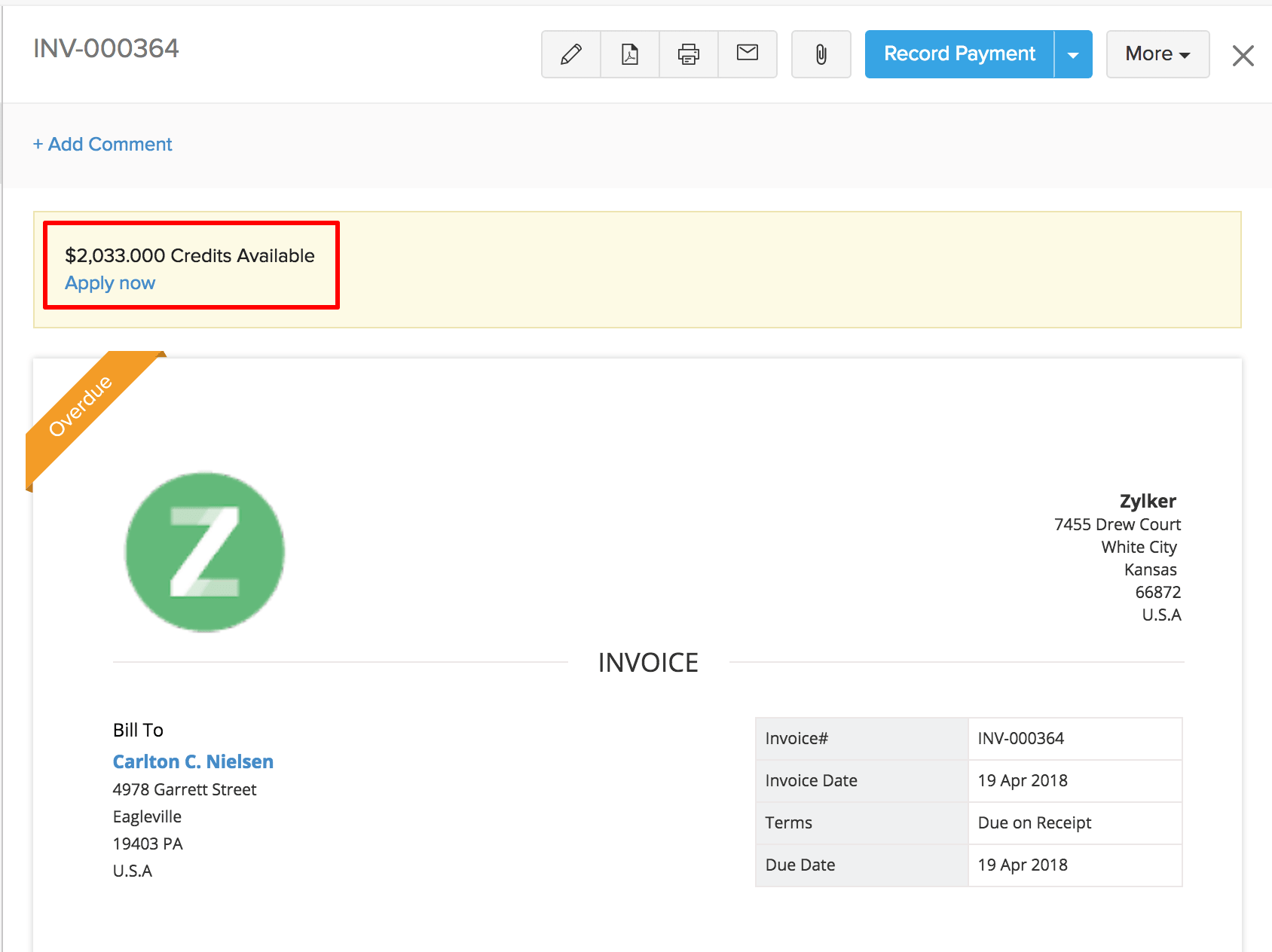Apply available credits via Apply now
The height and width of the screenshot is (952, 1272).
pyautogui.click(x=110, y=282)
